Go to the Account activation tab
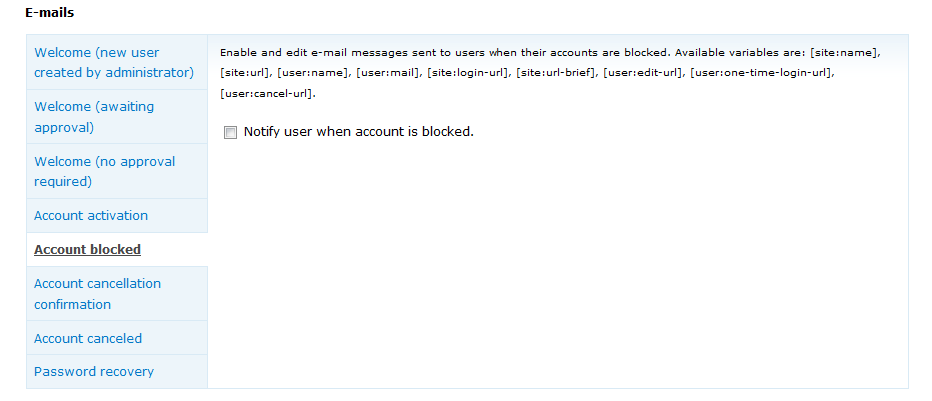Viewport: 932px width, 401px height. [x=91, y=215]
